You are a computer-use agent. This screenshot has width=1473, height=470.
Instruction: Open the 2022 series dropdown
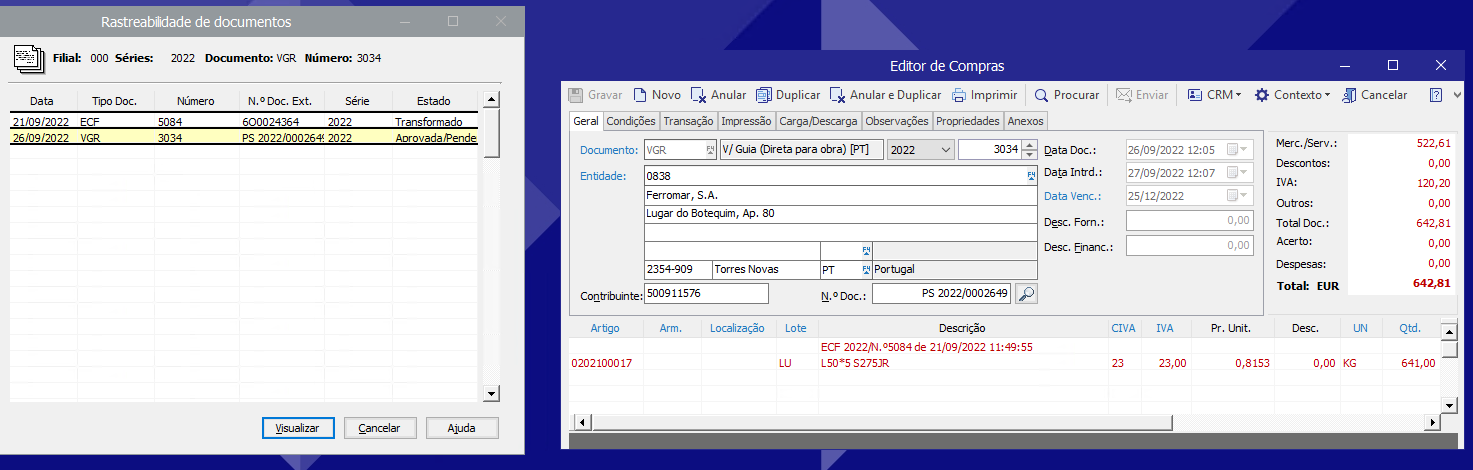[946, 150]
